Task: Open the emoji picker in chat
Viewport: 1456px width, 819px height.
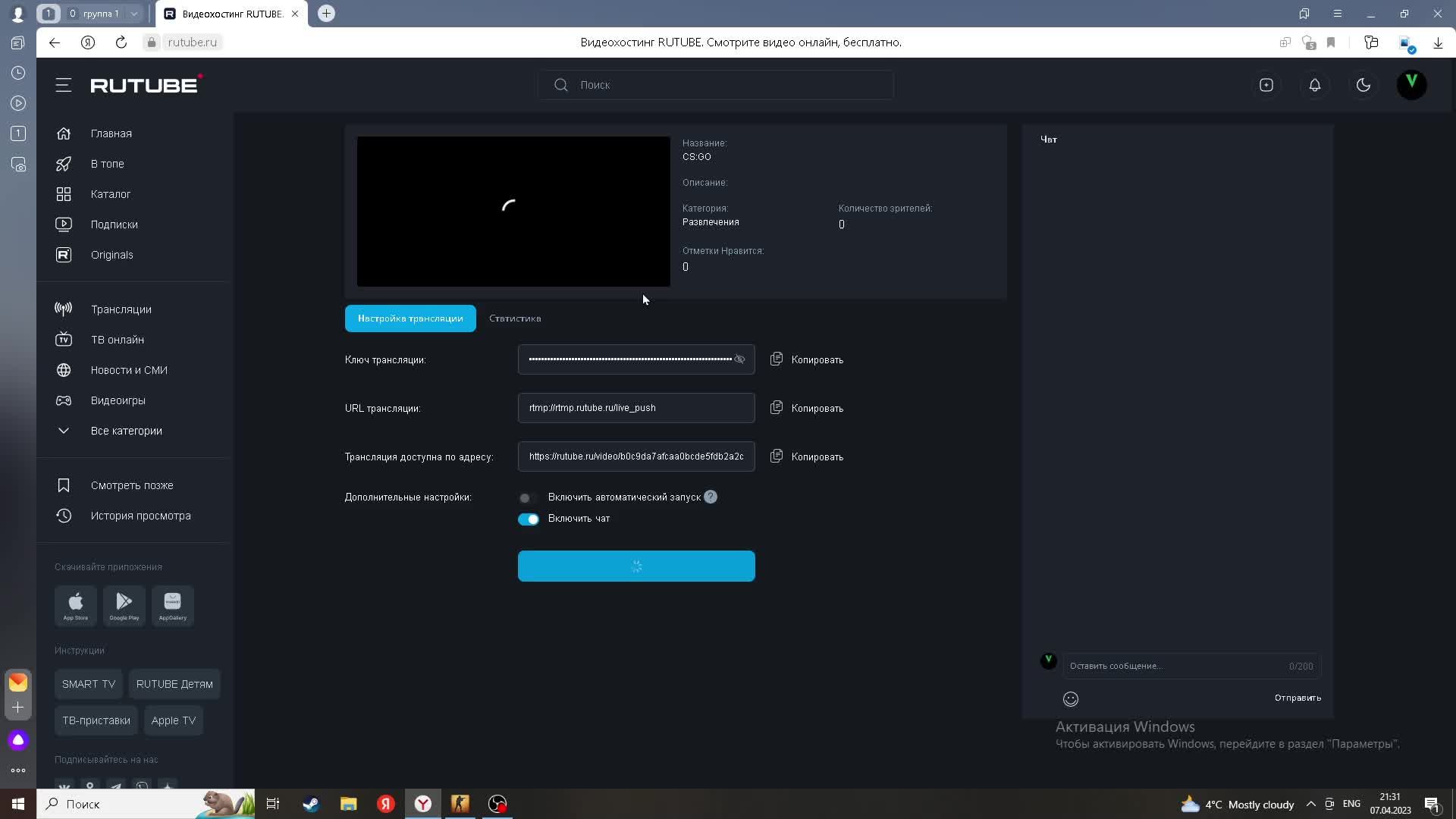Action: pyautogui.click(x=1071, y=698)
